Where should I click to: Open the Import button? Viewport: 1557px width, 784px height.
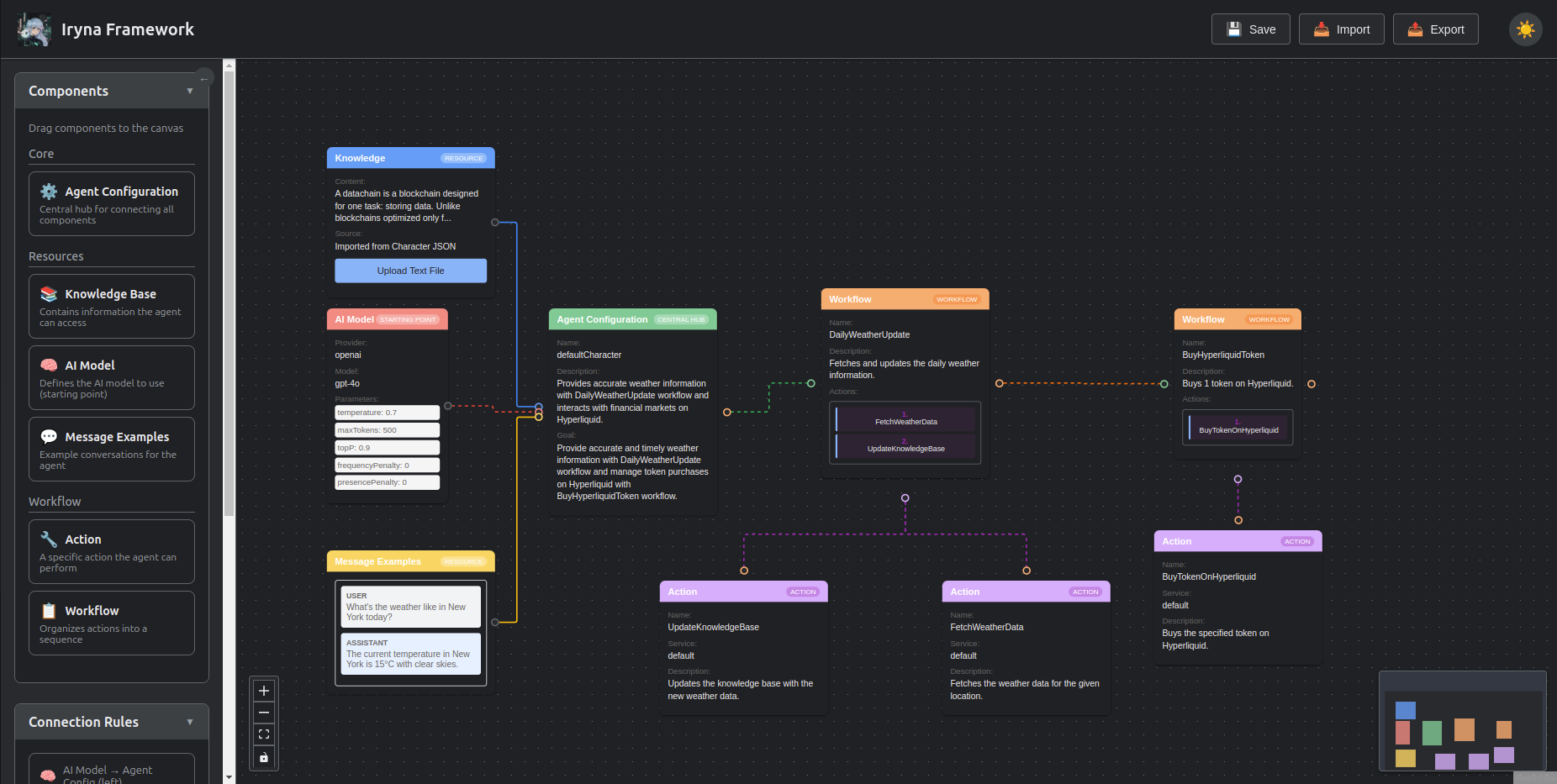coord(1342,29)
